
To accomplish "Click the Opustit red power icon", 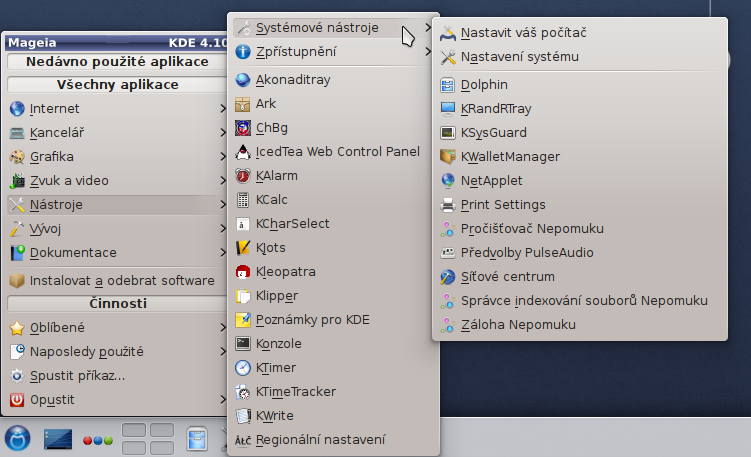I will tap(17, 400).
